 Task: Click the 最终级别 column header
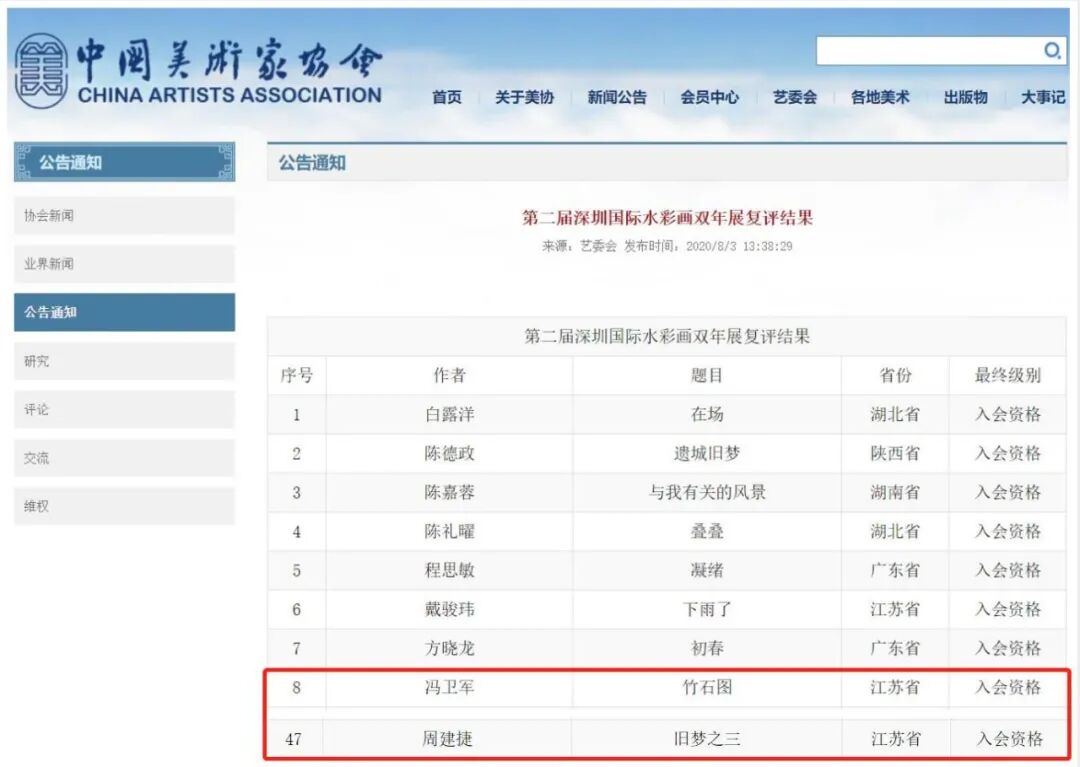(x=1008, y=375)
